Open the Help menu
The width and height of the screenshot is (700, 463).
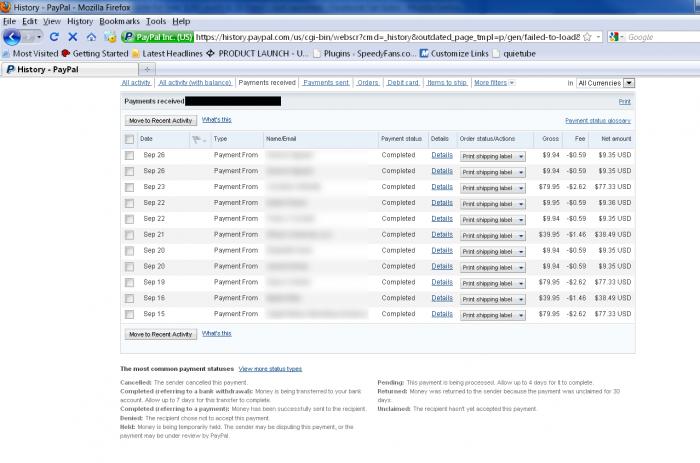[x=181, y=21]
